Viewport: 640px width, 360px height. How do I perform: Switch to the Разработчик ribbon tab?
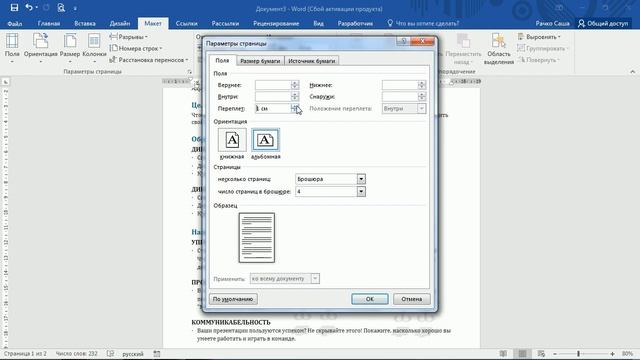(355, 23)
